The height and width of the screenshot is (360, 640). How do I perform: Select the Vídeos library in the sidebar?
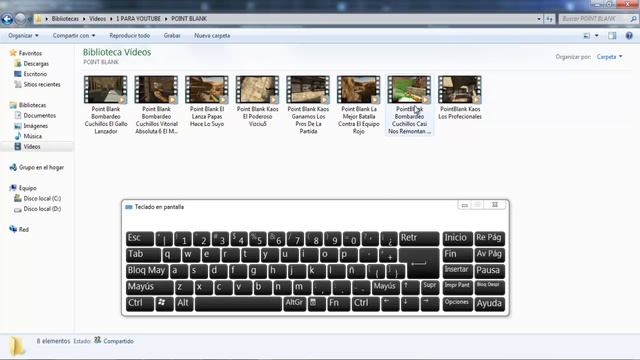[x=27, y=147]
